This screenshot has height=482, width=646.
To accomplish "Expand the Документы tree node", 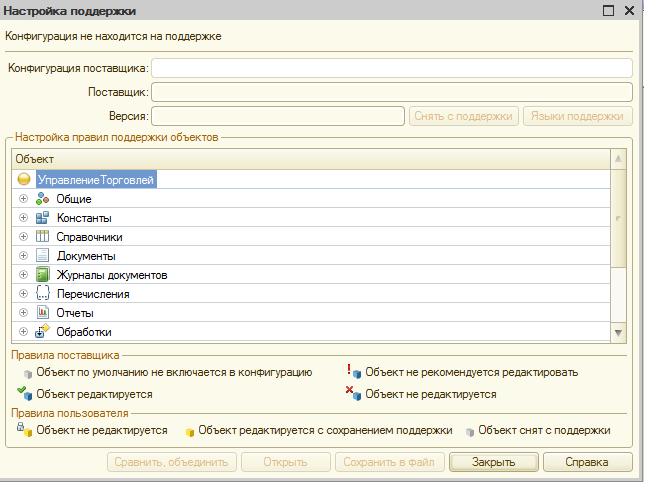I will coord(24,256).
